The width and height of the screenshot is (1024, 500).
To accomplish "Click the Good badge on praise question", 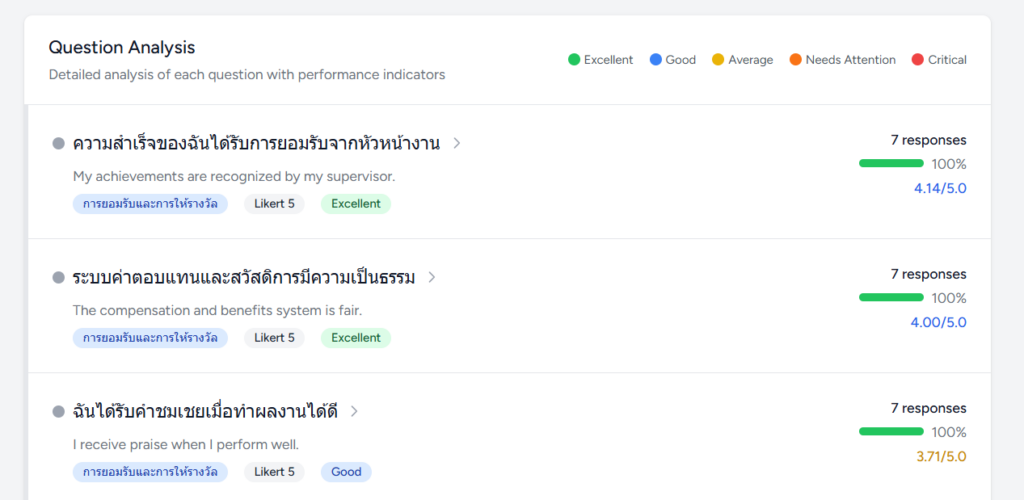I will (x=346, y=472).
